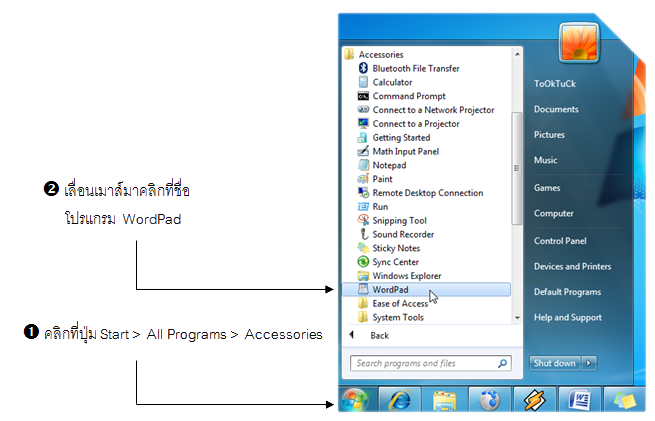Viewport: 655px width, 421px height.
Task: Open Notepad from Accessories
Action: coord(389,165)
